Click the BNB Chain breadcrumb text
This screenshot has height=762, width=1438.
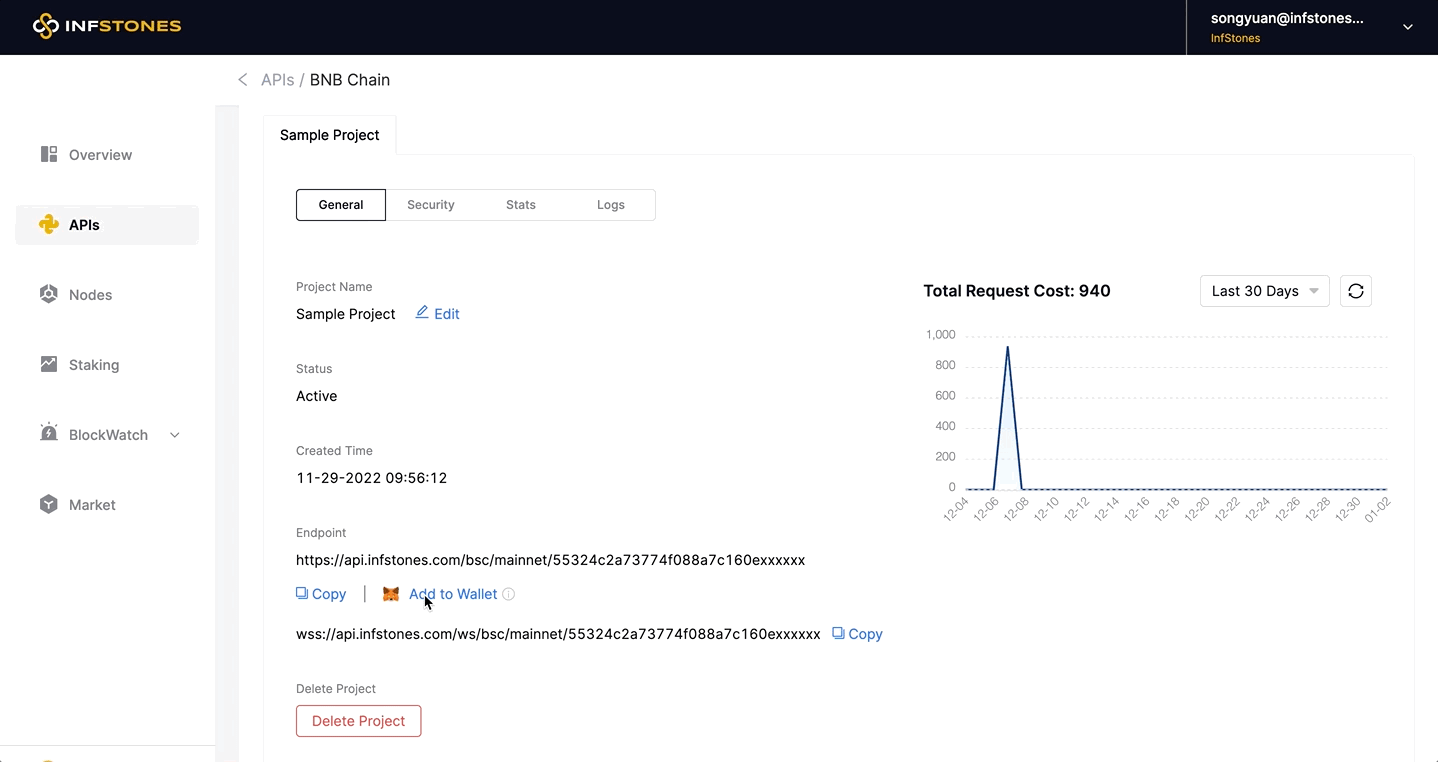pos(350,80)
